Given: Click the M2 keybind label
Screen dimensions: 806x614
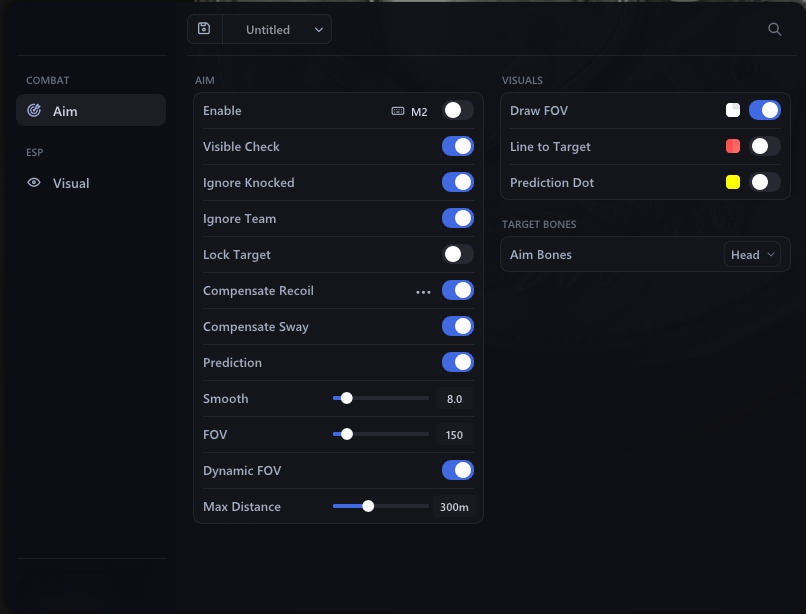Looking at the screenshot, I should (x=419, y=112).
